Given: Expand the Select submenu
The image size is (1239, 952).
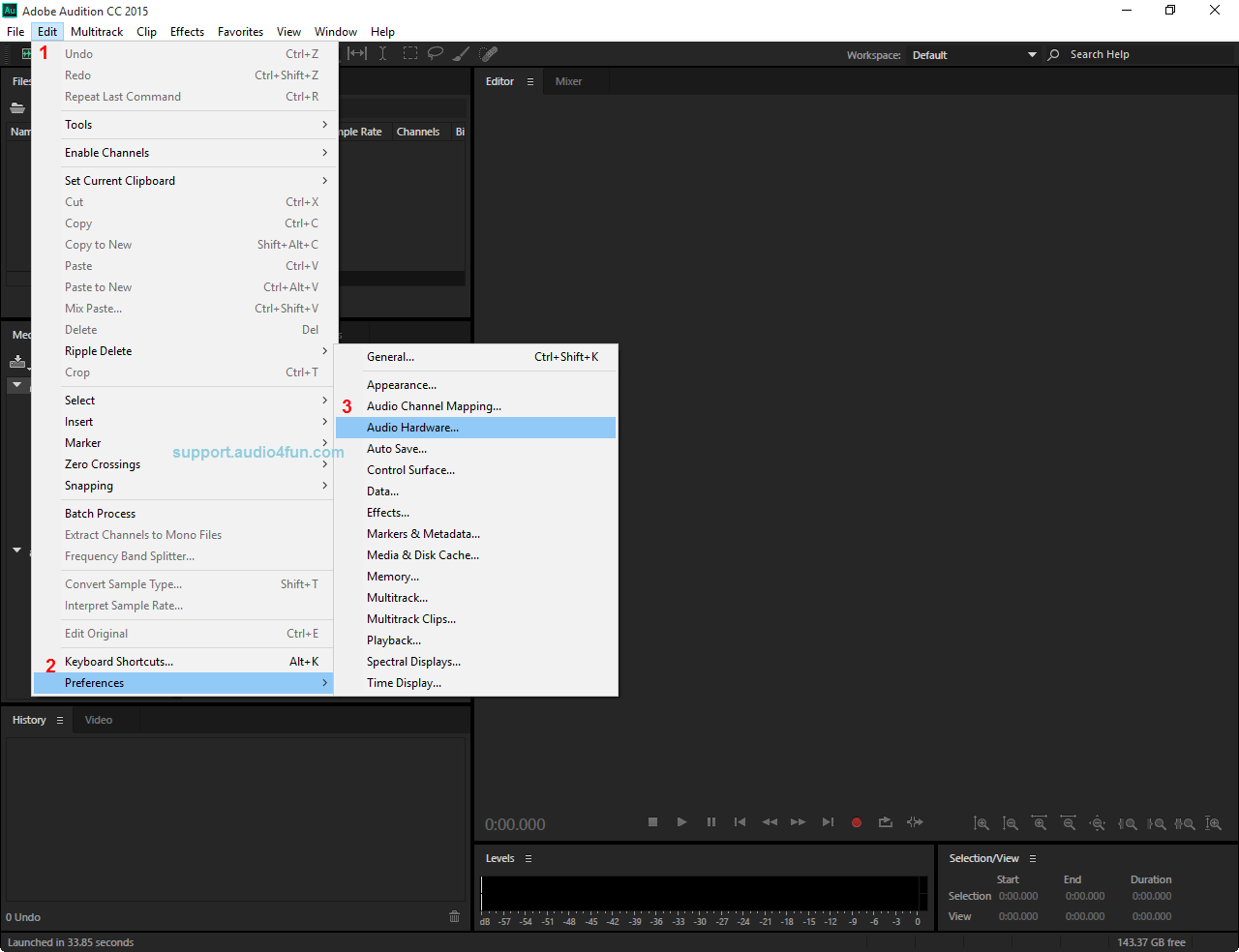Looking at the screenshot, I should pyautogui.click(x=185, y=401).
